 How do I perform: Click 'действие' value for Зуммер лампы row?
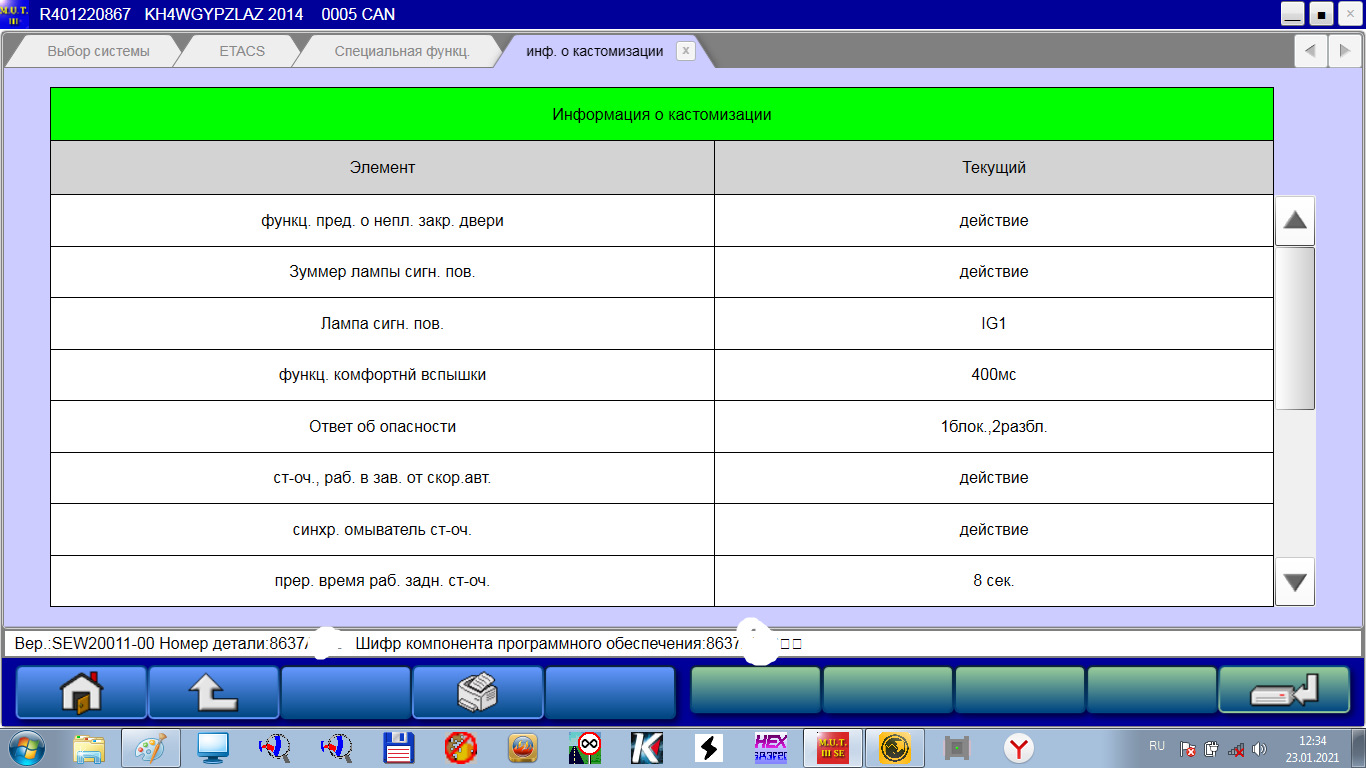click(x=994, y=272)
